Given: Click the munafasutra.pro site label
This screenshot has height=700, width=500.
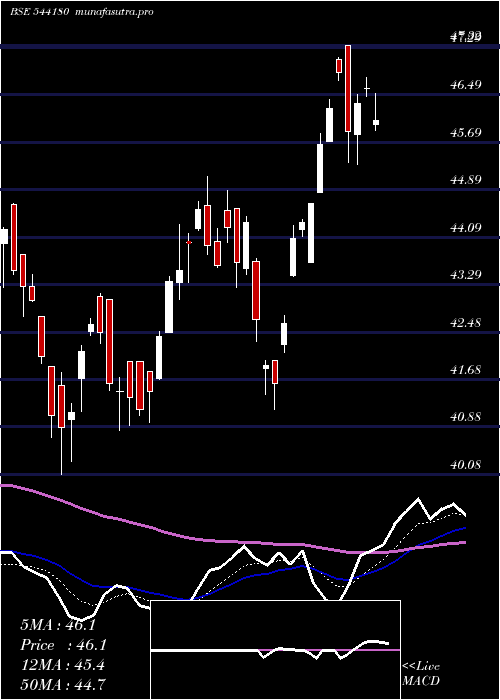Looking at the screenshot, I should 115,12.
